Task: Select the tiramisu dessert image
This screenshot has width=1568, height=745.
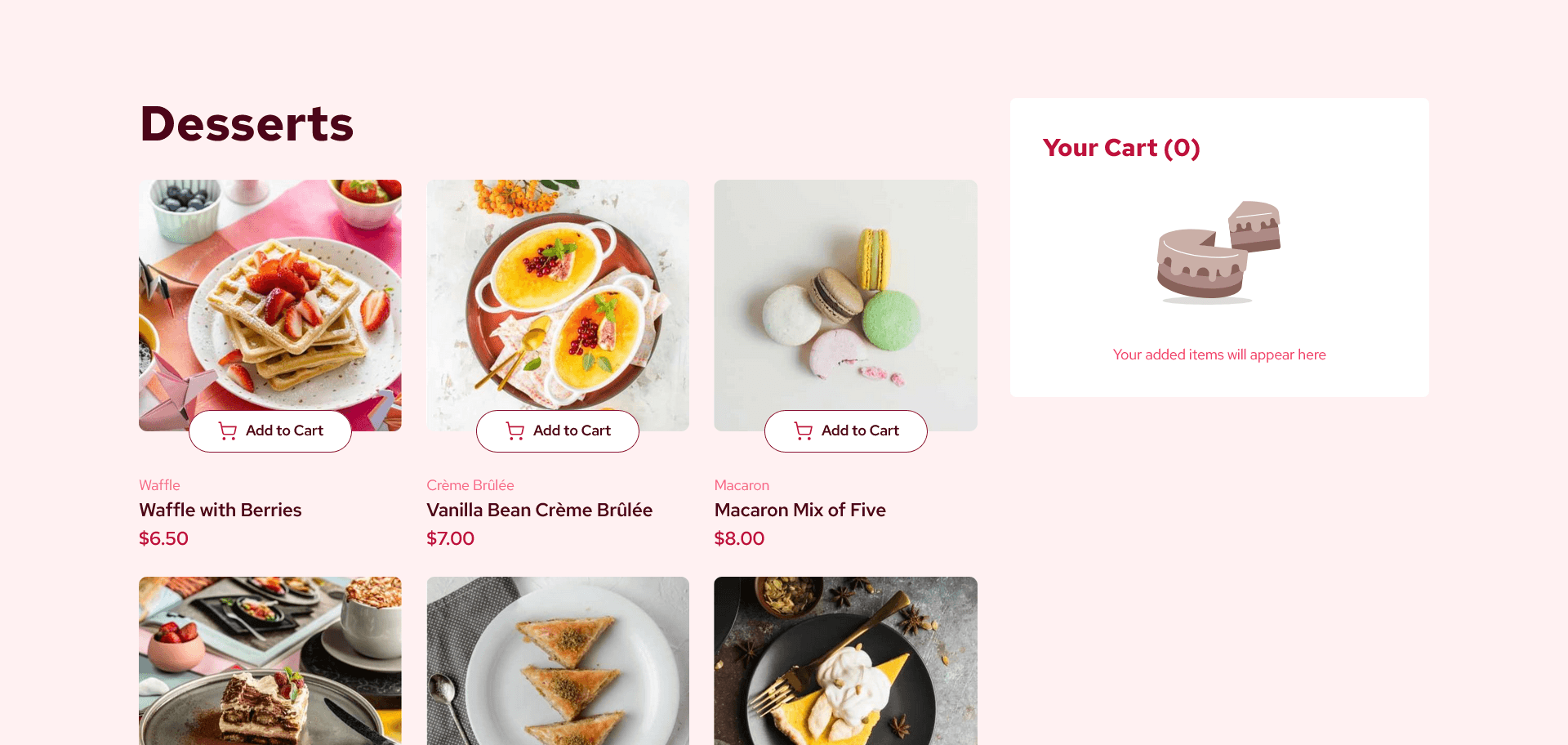Action: 270,661
